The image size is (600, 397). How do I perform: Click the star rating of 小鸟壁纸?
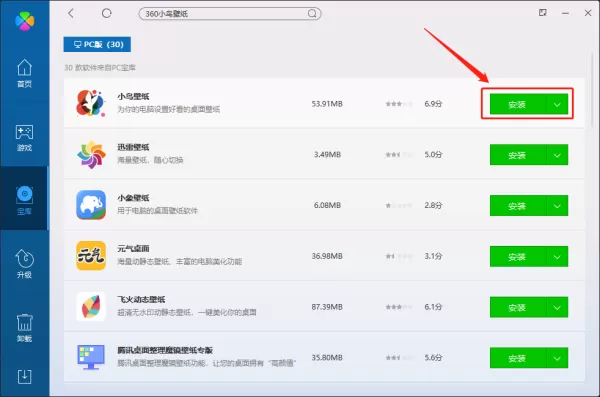point(399,104)
